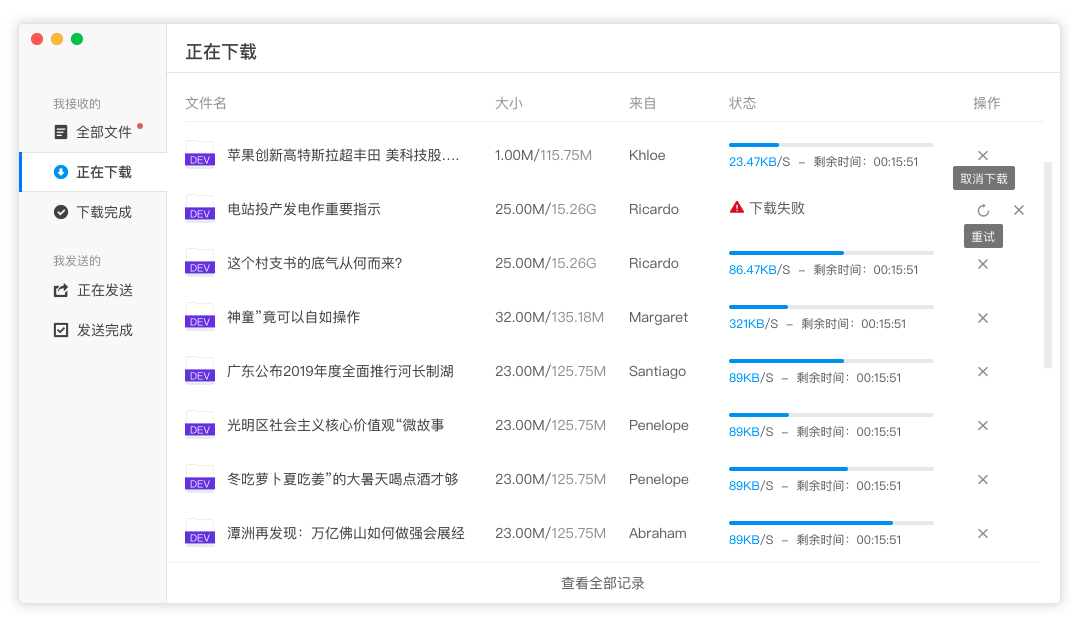This screenshot has height=624, width=1084.
Task: Click the 大小 column header
Action: tap(508, 103)
